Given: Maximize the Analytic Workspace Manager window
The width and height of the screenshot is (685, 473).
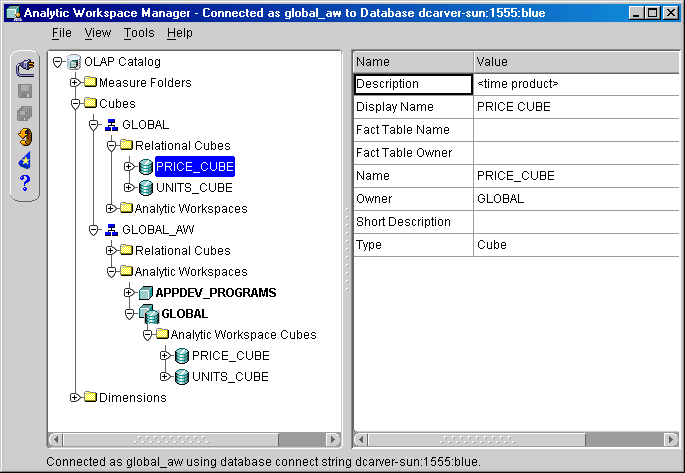Looking at the screenshot, I should tap(653, 13).
